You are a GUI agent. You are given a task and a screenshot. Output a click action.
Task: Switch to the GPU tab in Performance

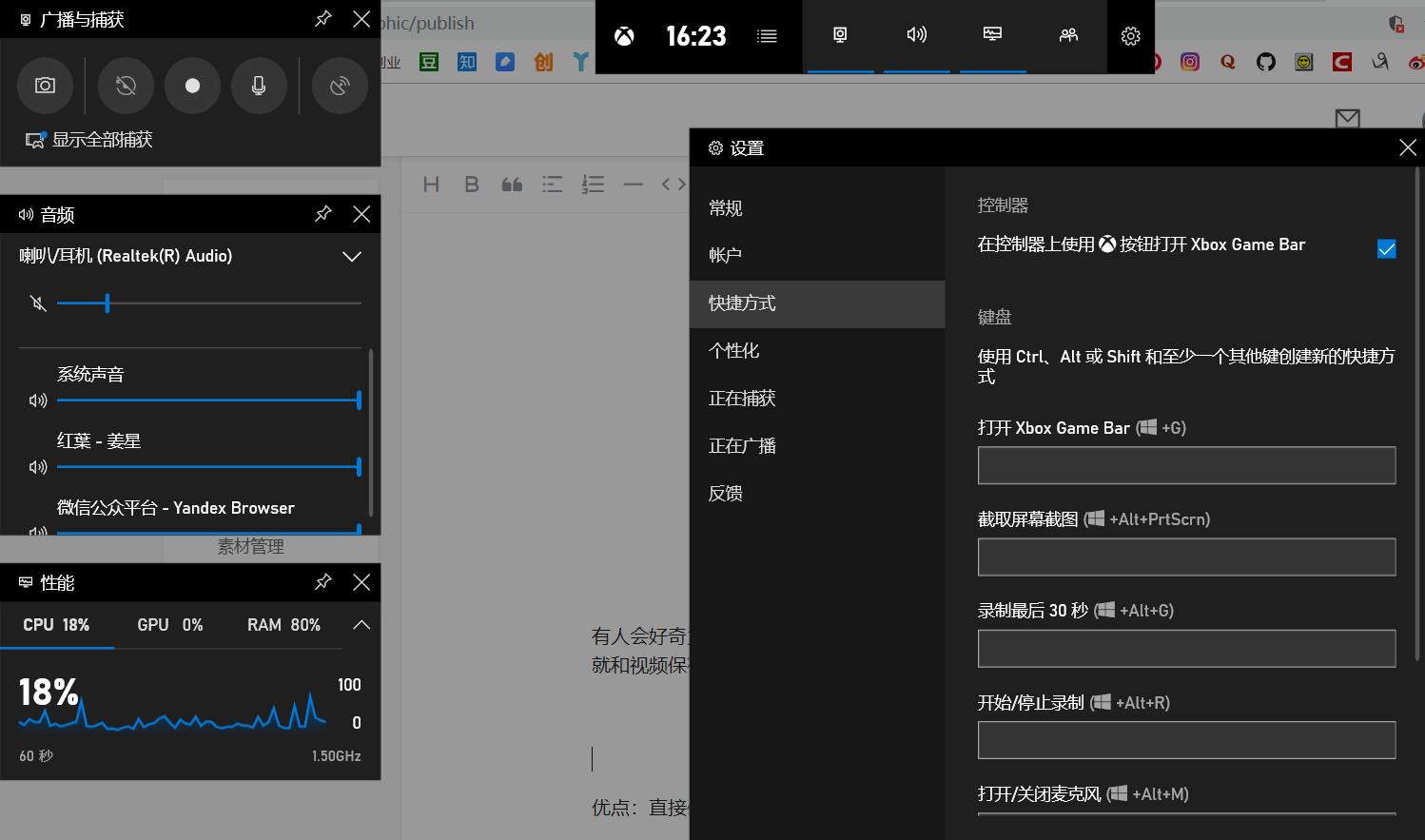(168, 625)
